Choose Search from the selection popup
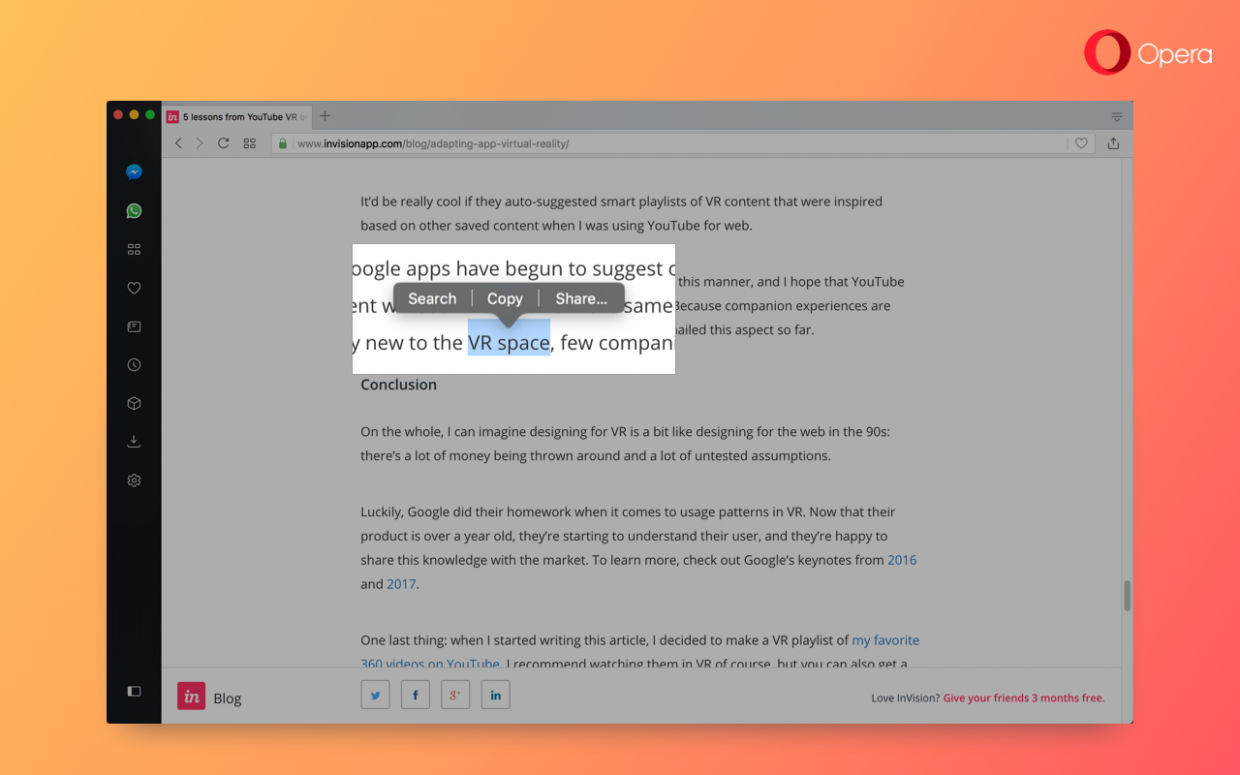Image resolution: width=1240 pixels, height=775 pixels. click(x=432, y=298)
